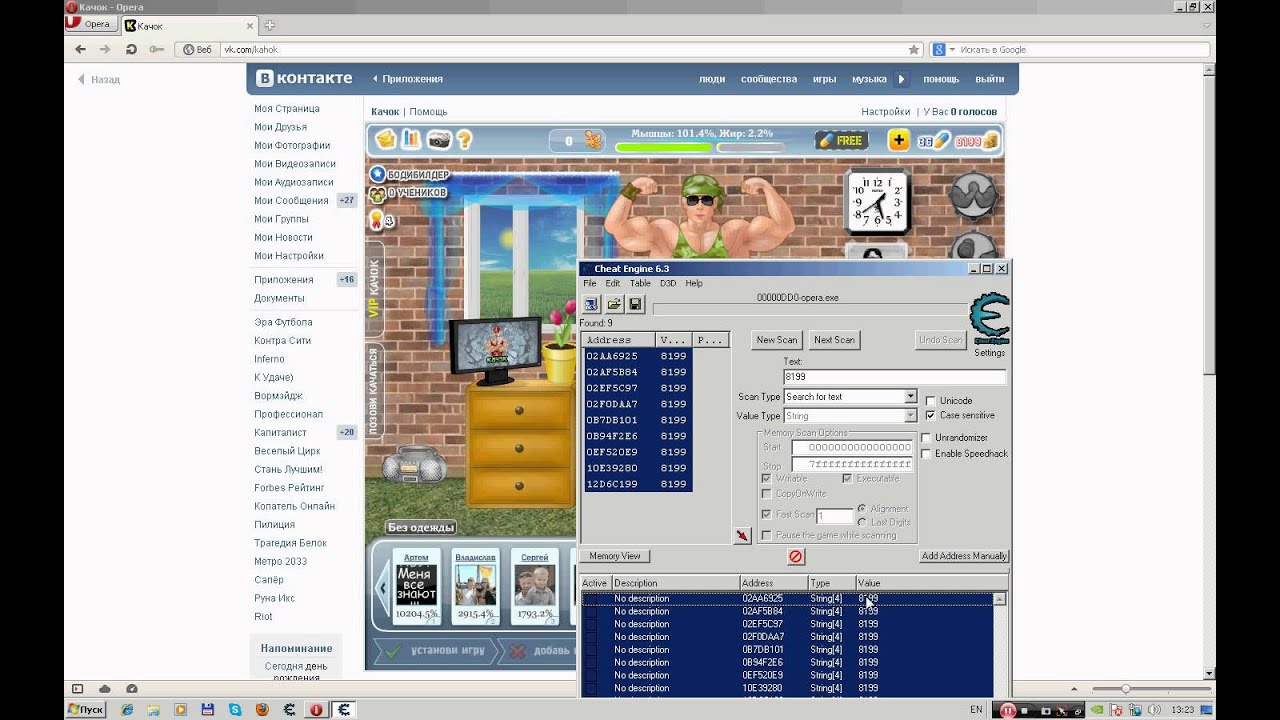Click the medal award icon

(377, 218)
